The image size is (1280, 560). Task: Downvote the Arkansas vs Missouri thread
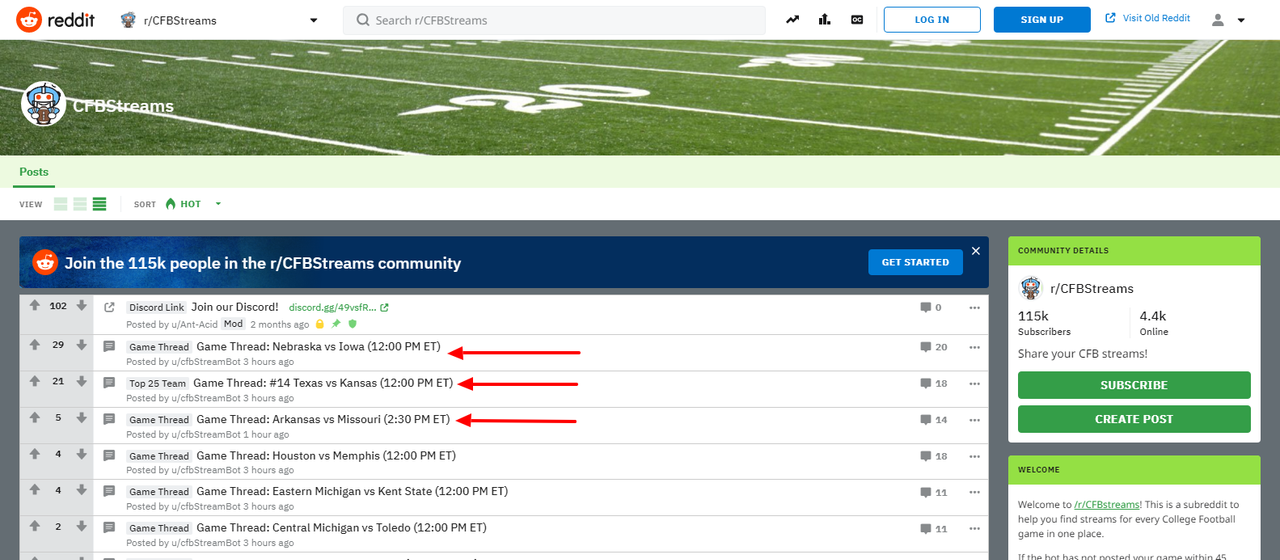tap(81, 417)
